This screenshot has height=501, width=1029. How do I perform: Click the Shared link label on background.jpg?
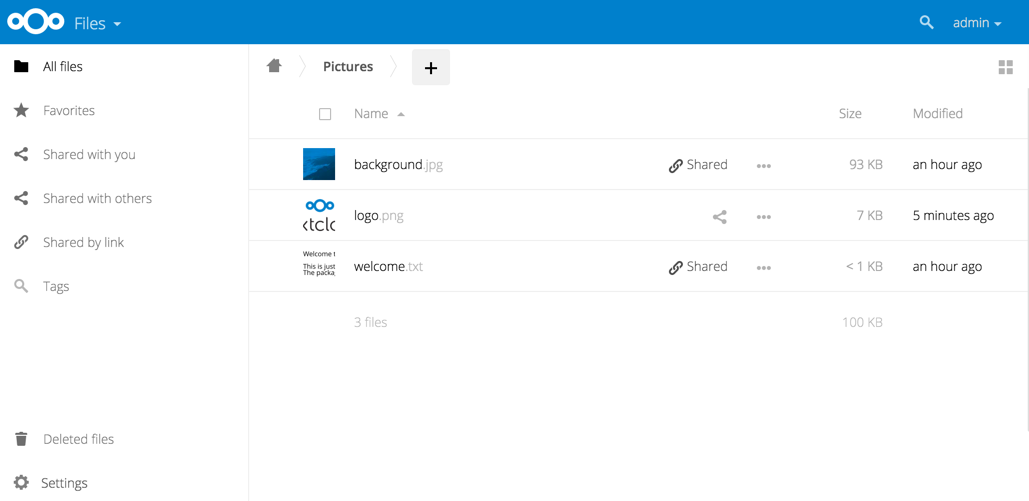click(x=698, y=165)
